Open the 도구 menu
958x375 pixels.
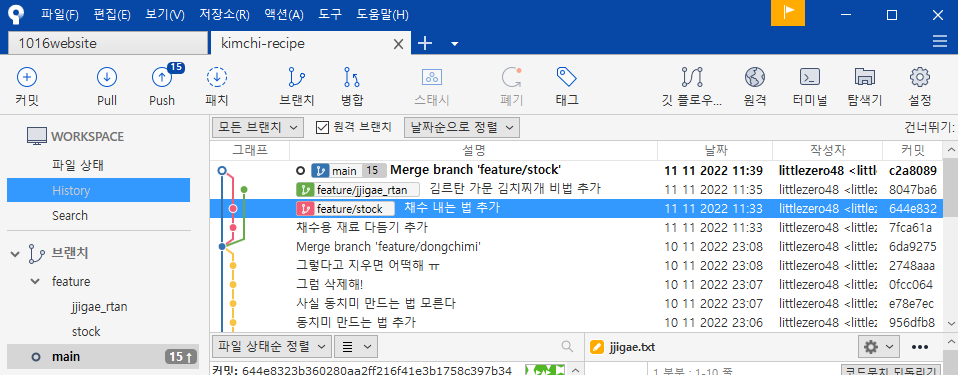[x=330, y=15]
